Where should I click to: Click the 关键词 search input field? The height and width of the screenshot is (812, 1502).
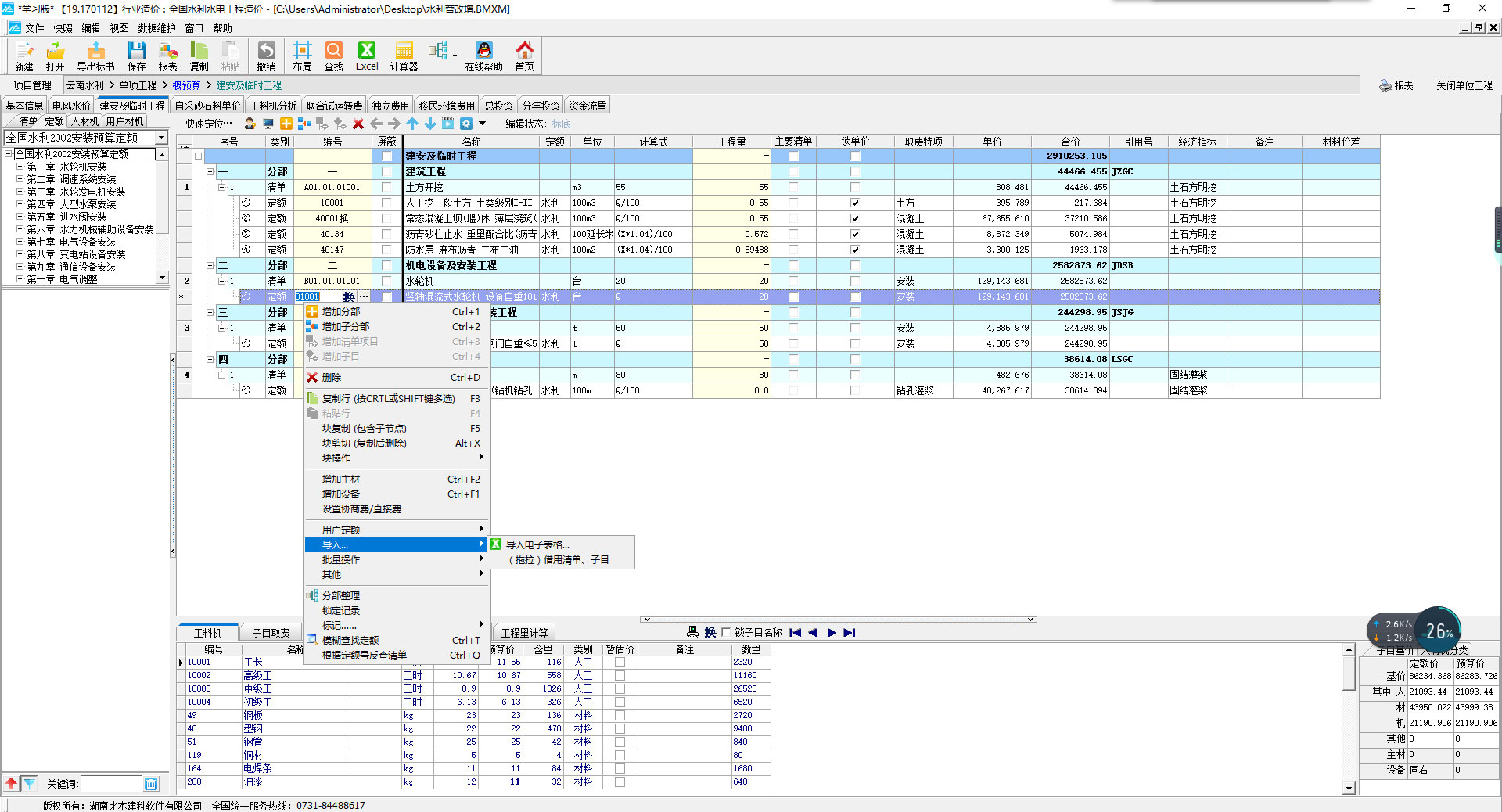(110, 783)
